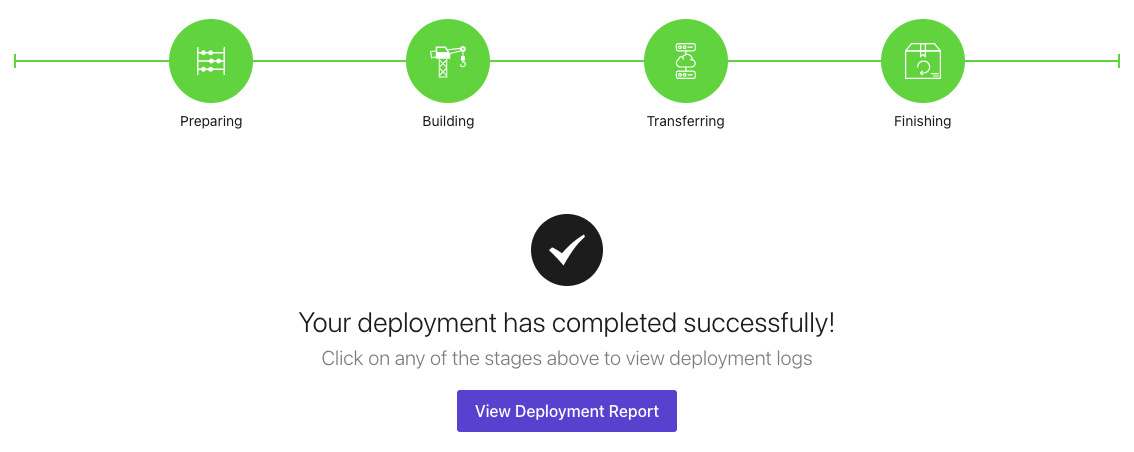Viewport: 1134px width, 452px height.
Task: Open the Preparing stage abacus icon
Action: click(x=211, y=61)
